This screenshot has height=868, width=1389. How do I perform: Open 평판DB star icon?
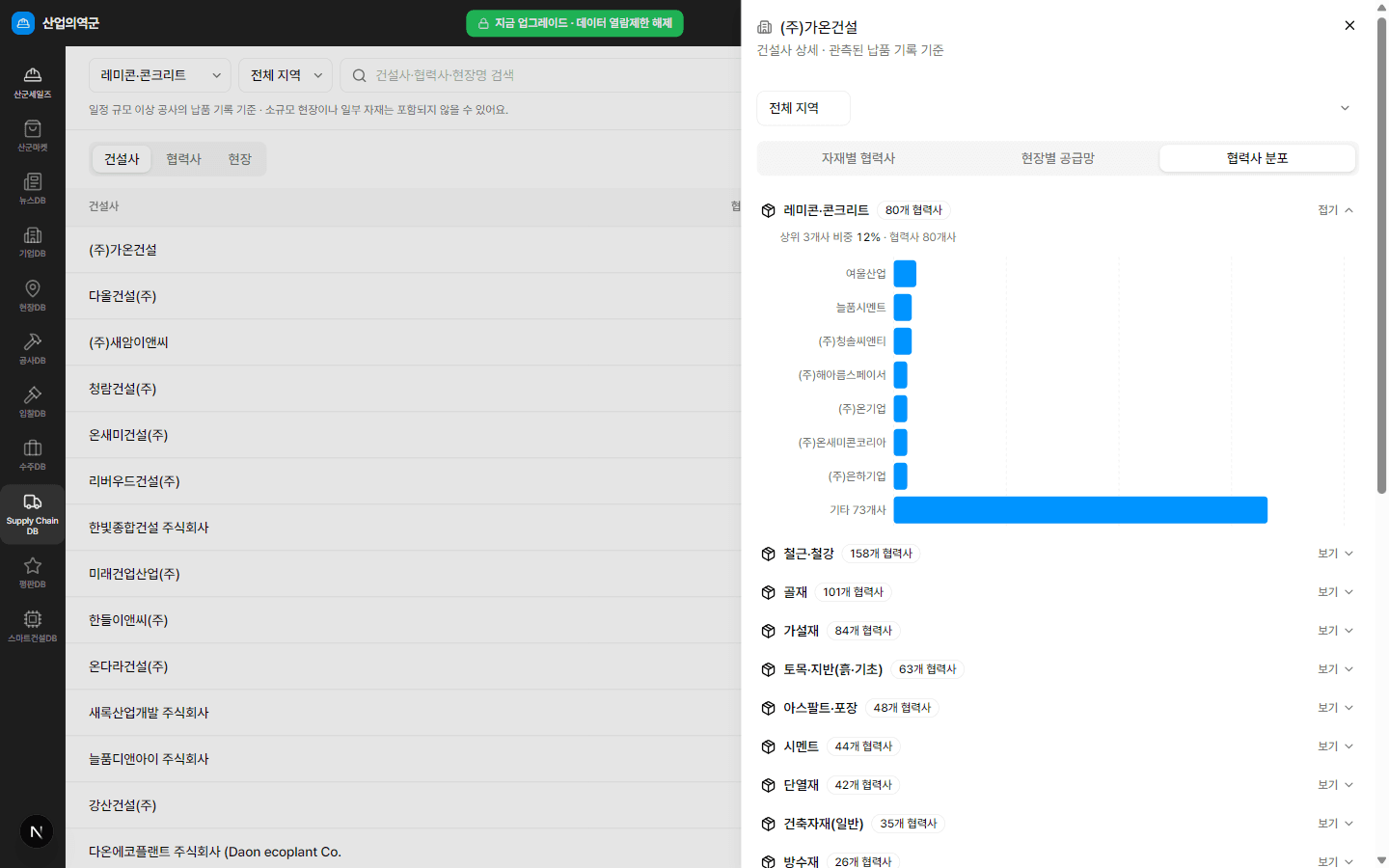tap(32, 565)
